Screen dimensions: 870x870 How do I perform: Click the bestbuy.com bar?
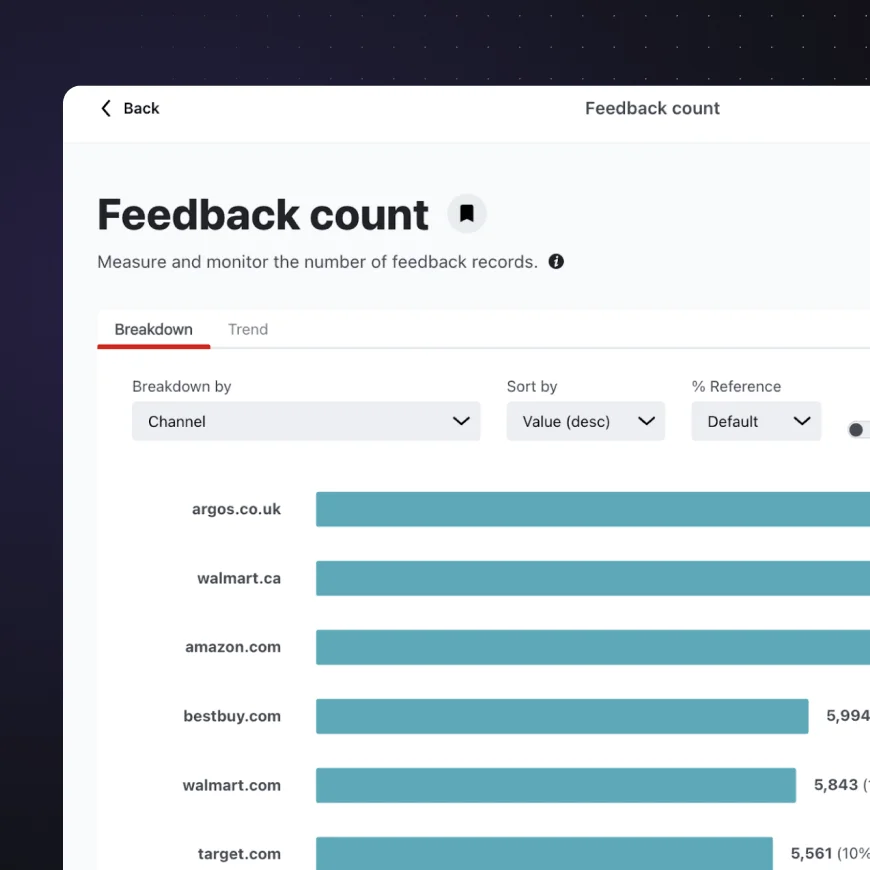click(562, 716)
